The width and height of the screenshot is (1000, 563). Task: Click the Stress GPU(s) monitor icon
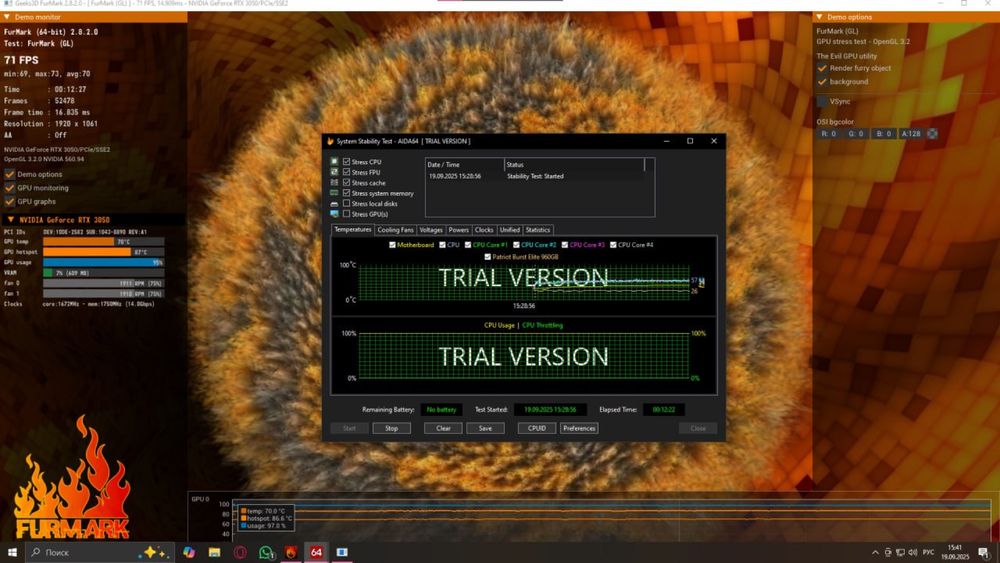coord(334,214)
